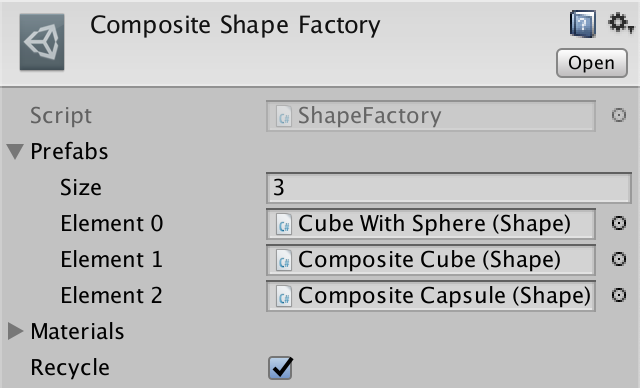640x388 pixels.
Task: Click the Open button
Action: point(591,63)
